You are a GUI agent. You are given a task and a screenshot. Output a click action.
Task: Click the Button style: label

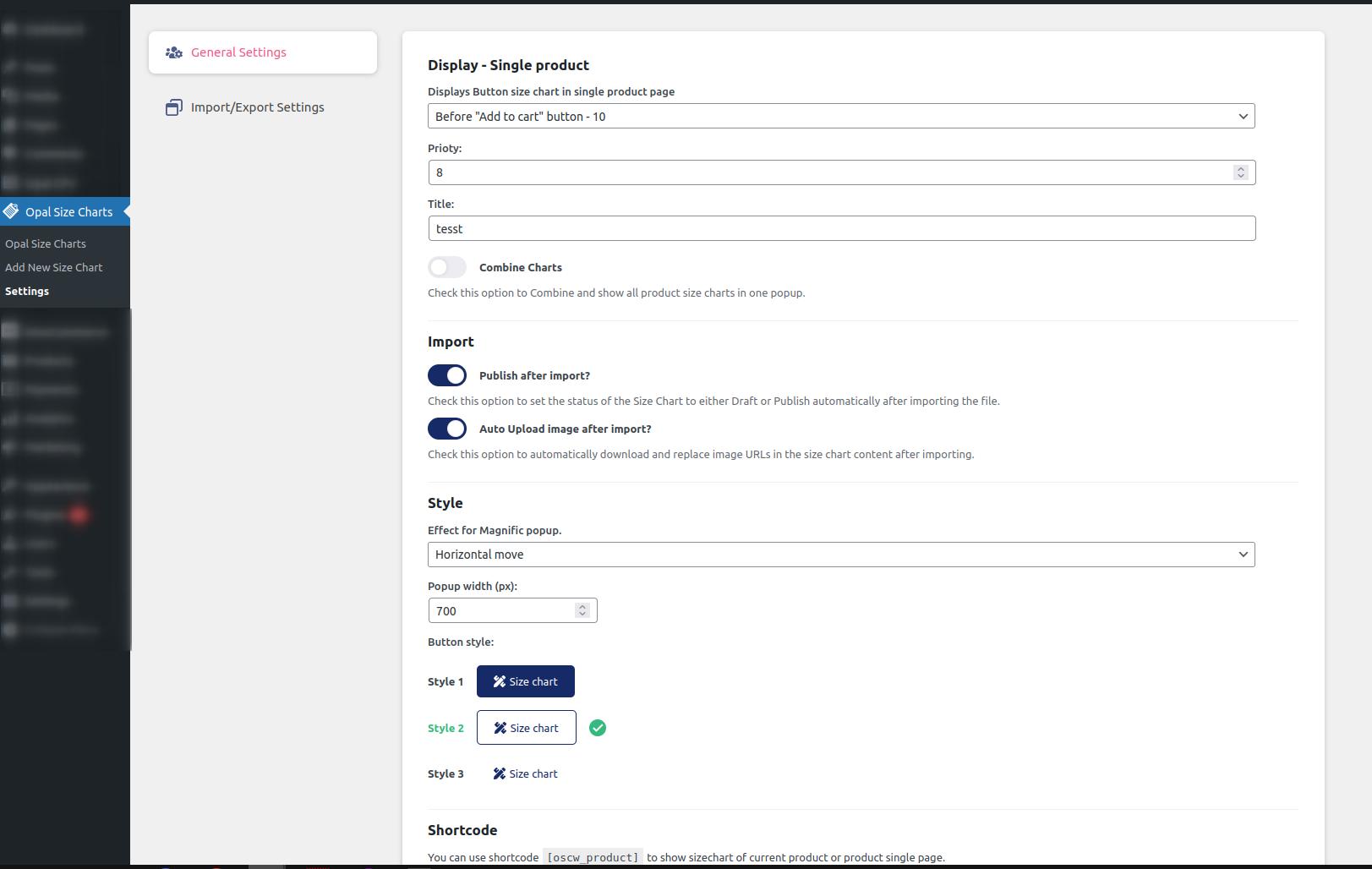click(x=461, y=642)
